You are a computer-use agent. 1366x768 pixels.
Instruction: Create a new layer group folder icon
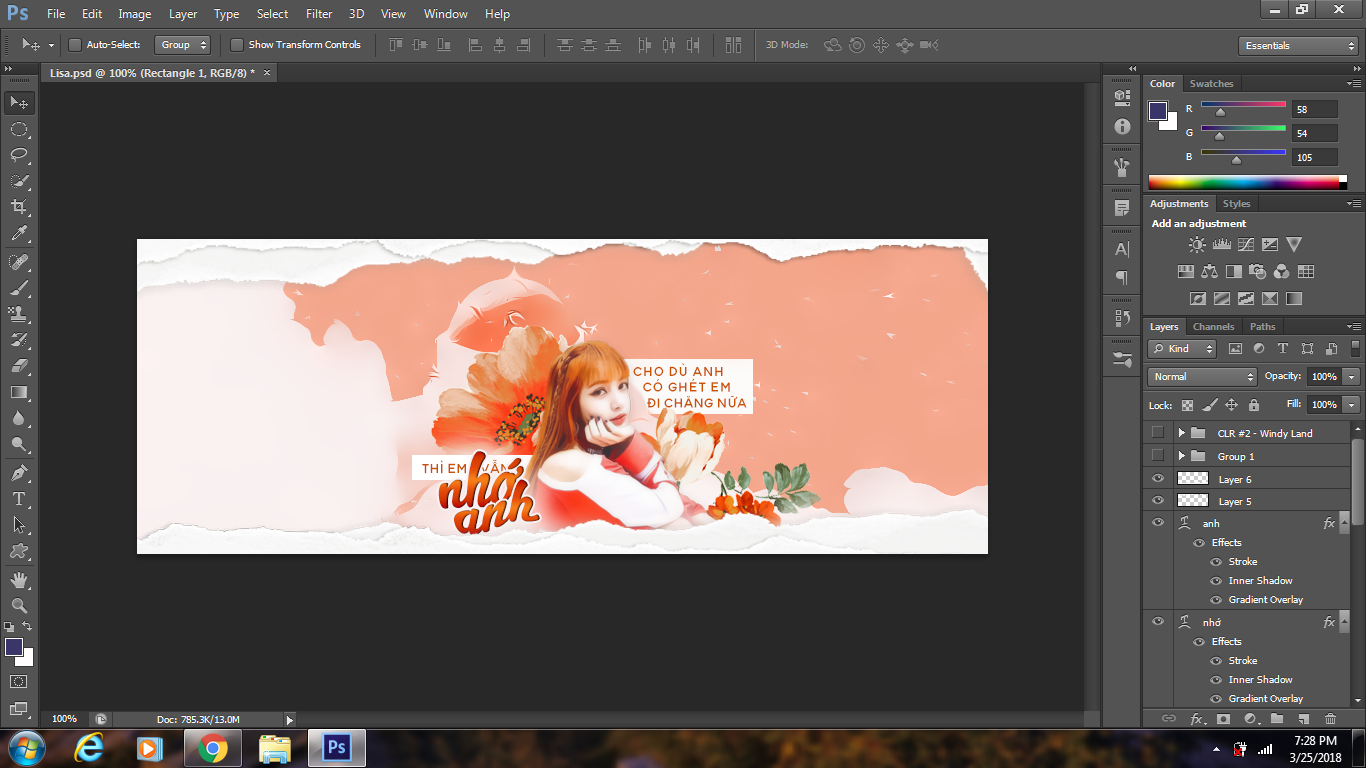(x=1277, y=718)
